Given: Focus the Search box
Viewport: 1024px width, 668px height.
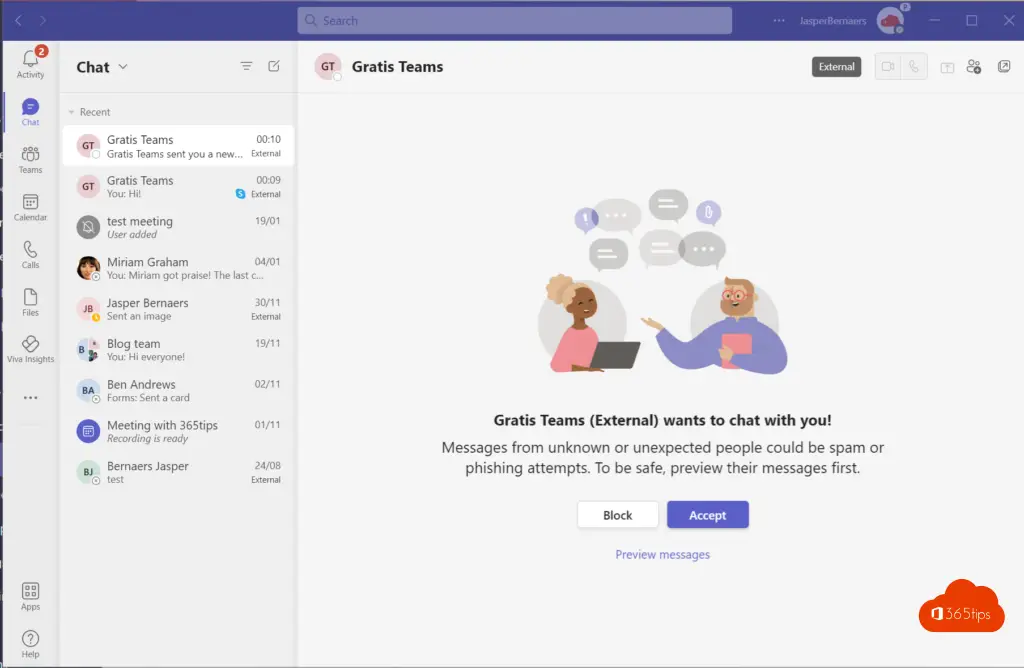Looking at the screenshot, I should (515, 20).
